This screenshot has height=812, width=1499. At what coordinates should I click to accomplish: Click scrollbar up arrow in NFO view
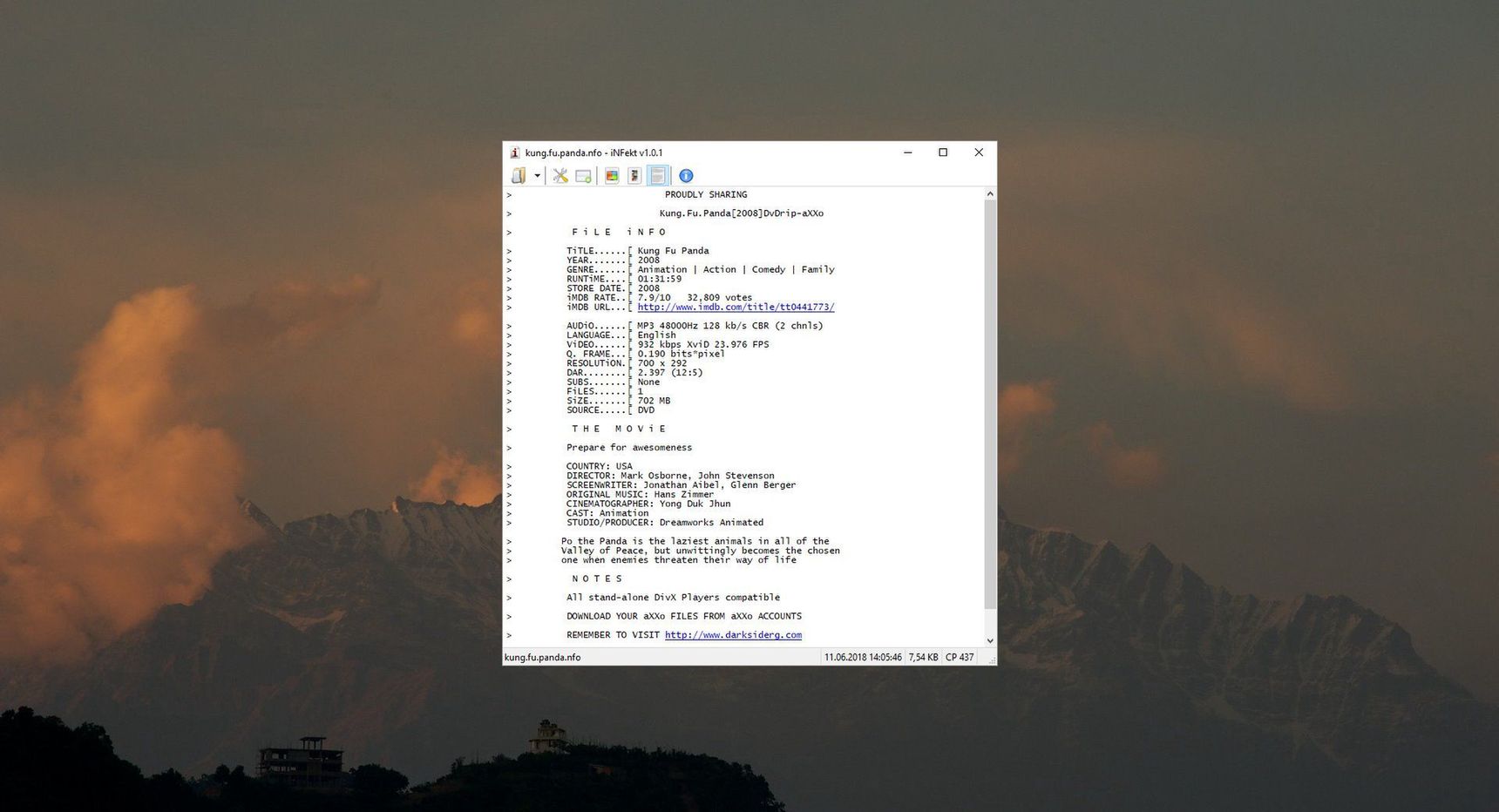tap(990, 193)
